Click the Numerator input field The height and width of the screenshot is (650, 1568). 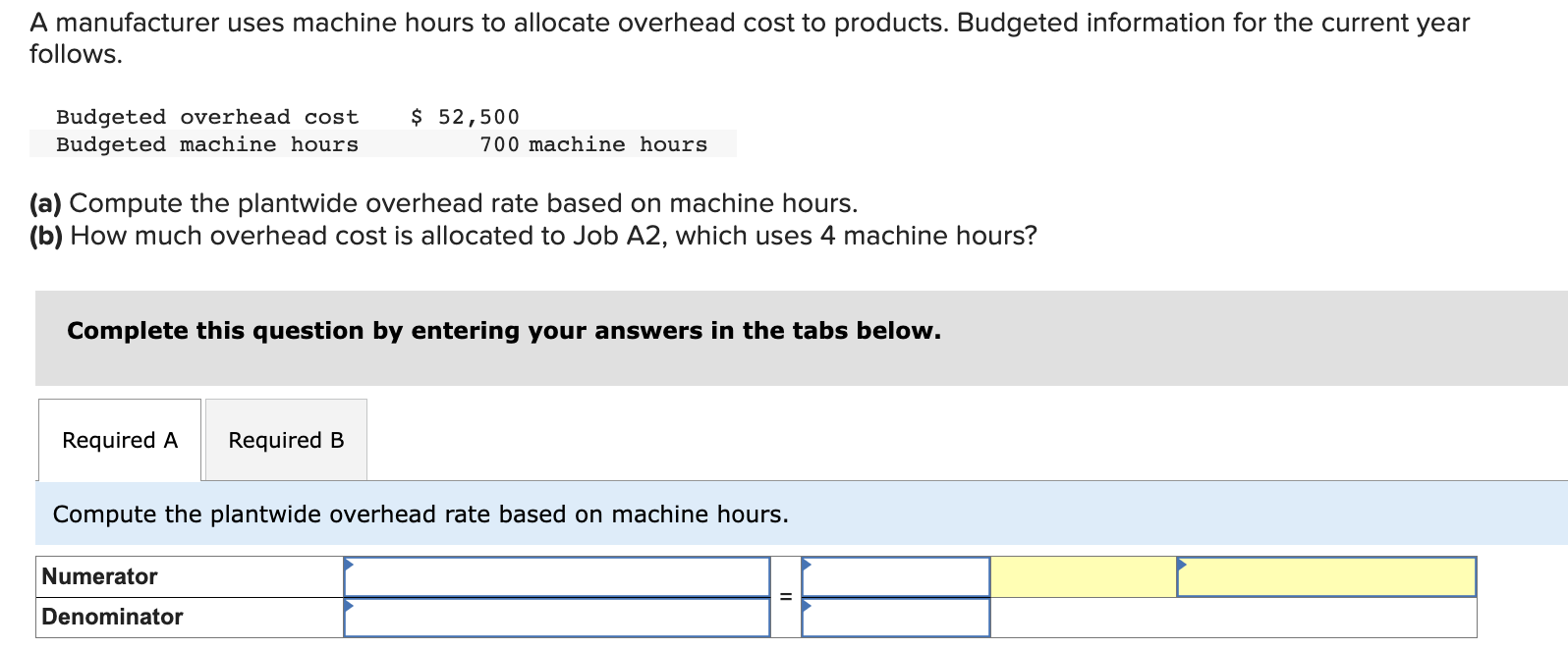coord(555,577)
